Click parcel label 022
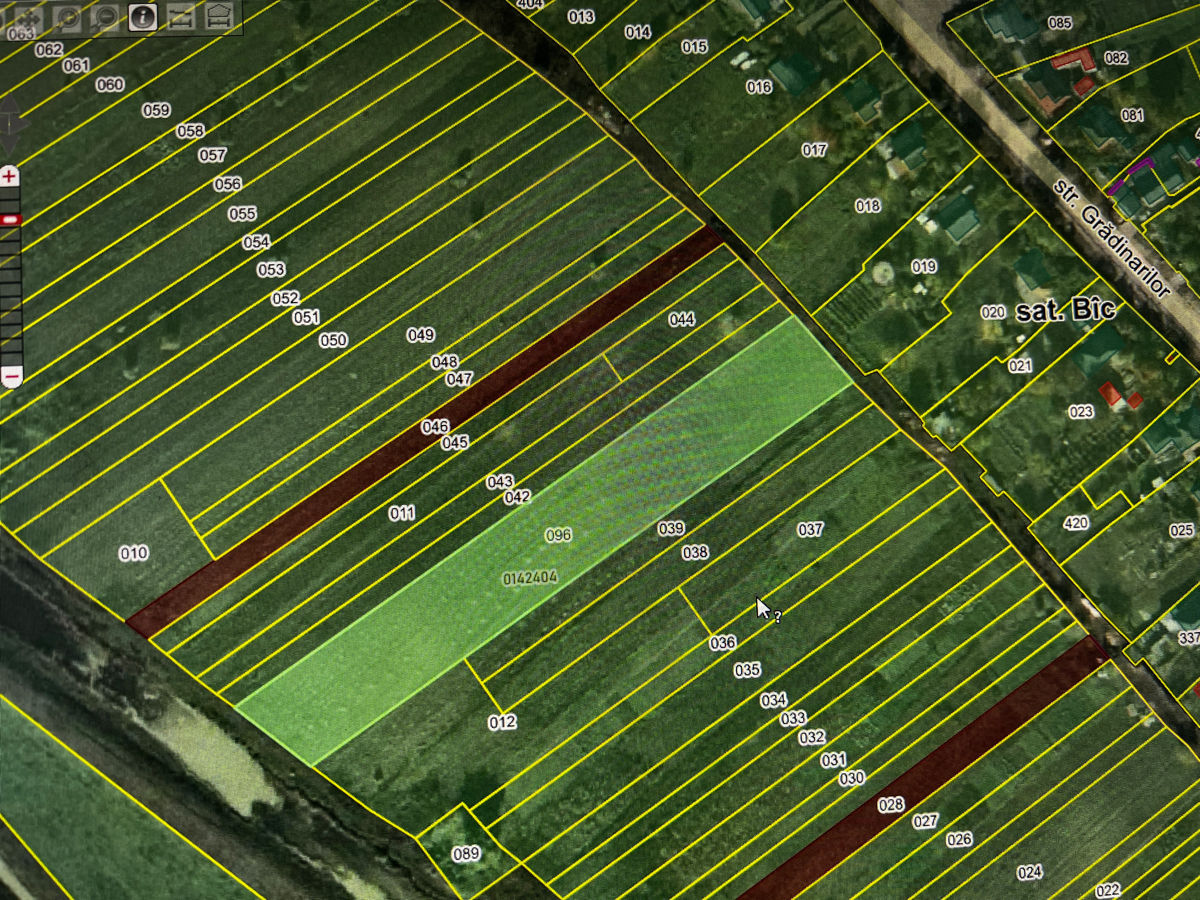 pyautogui.click(x=1108, y=890)
